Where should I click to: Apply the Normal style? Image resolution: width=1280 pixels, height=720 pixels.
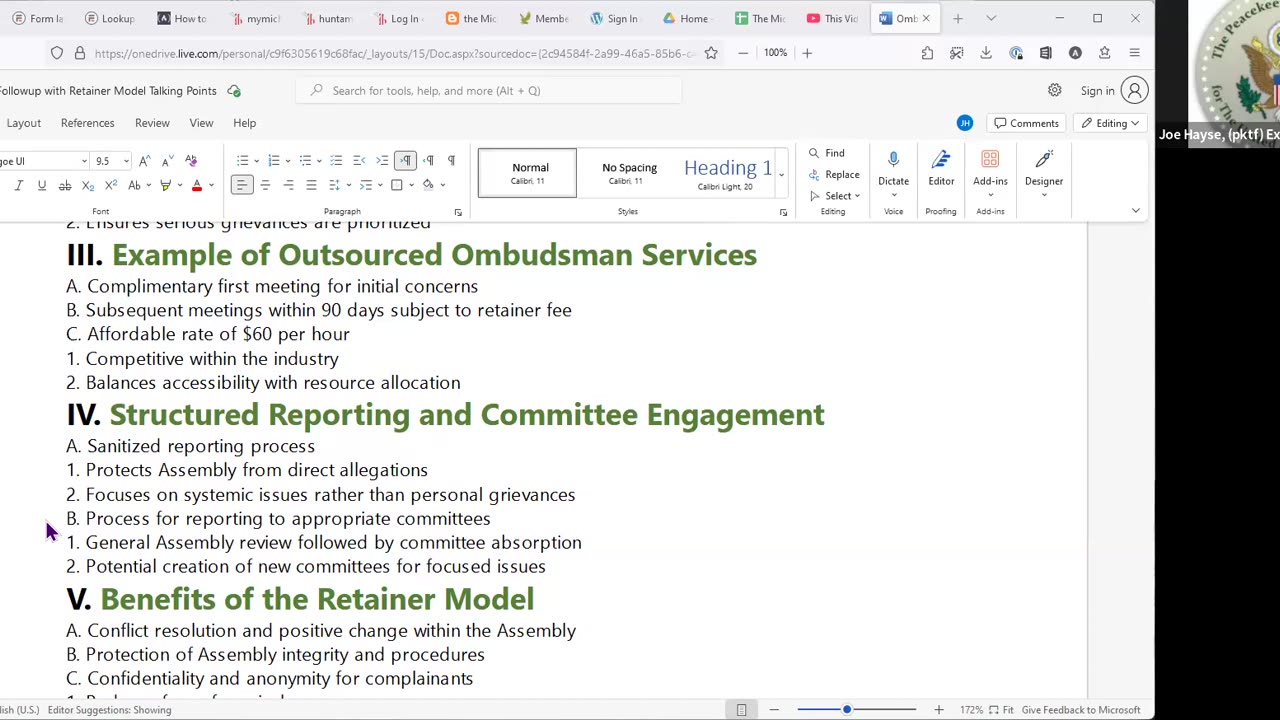click(527, 173)
